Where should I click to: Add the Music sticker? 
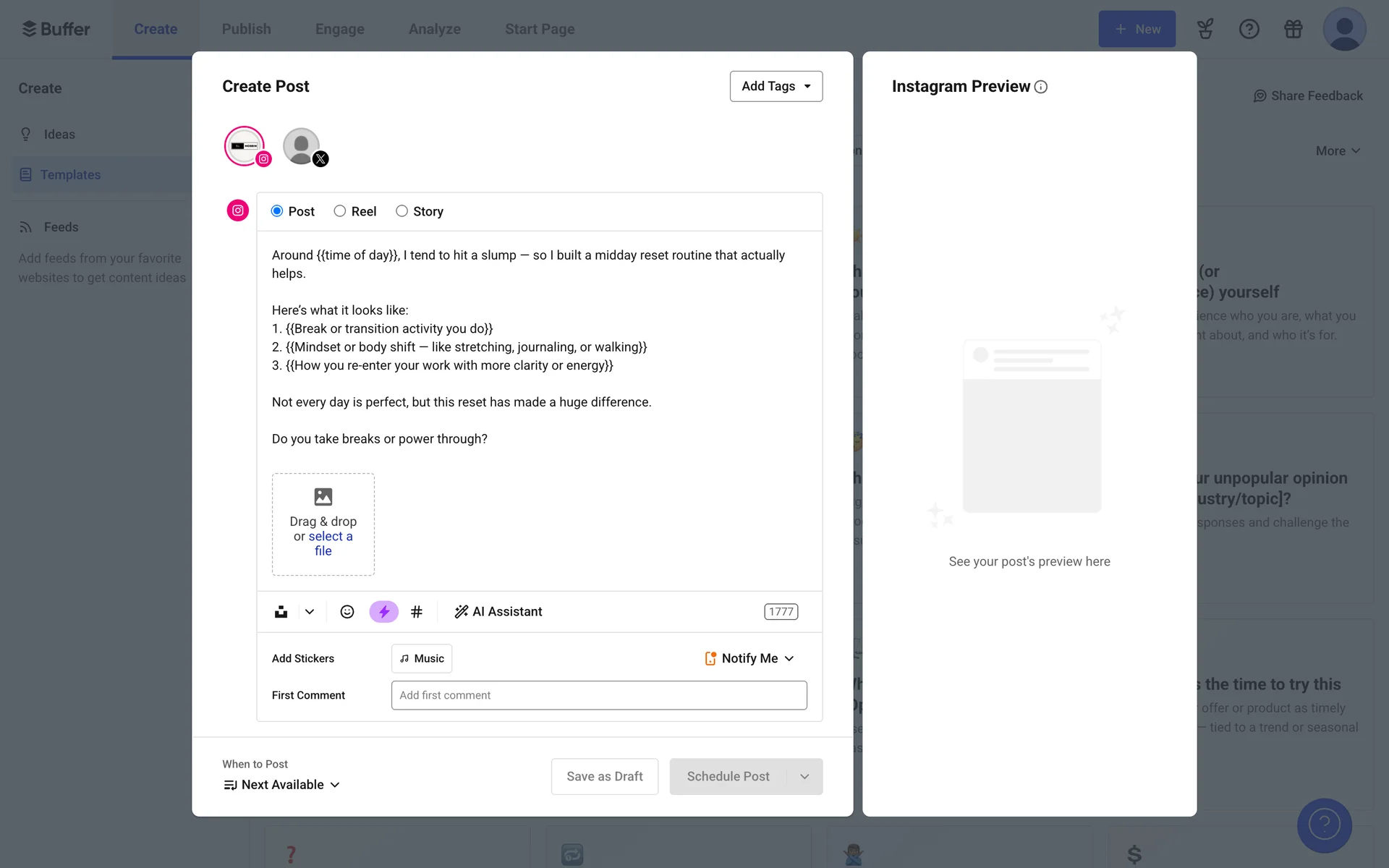coord(422,658)
